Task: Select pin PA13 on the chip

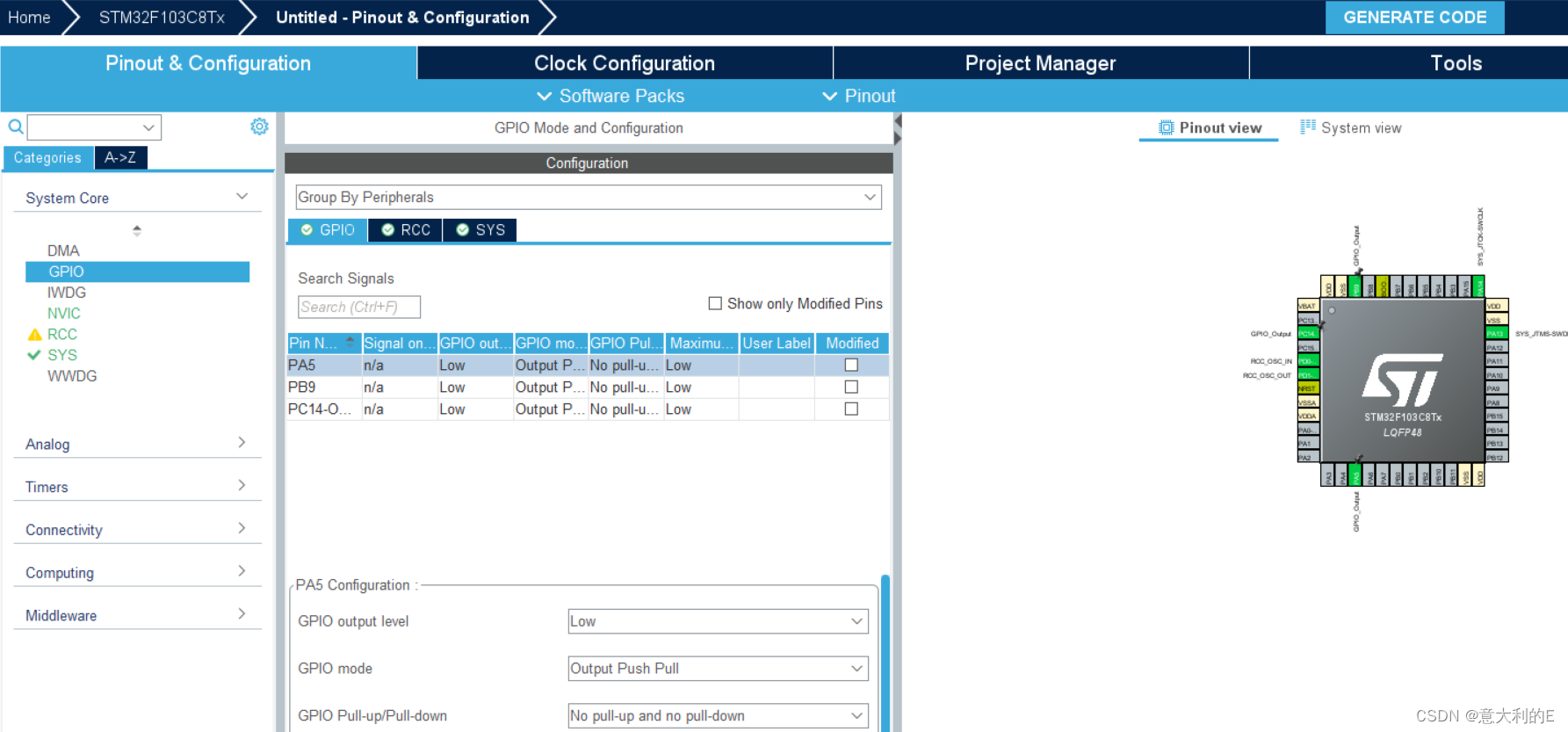Action: pyautogui.click(x=1497, y=334)
